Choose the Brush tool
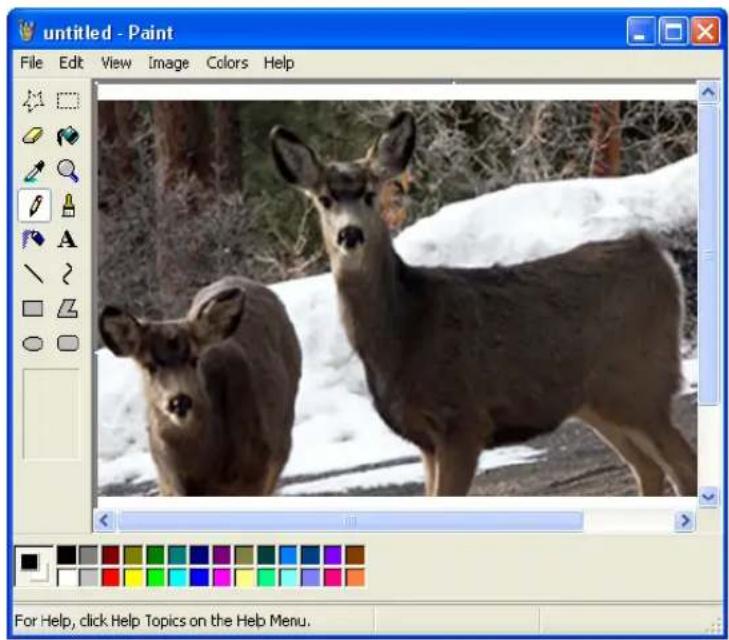This screenshot has width=729, height=640. [x=68, y=205]
